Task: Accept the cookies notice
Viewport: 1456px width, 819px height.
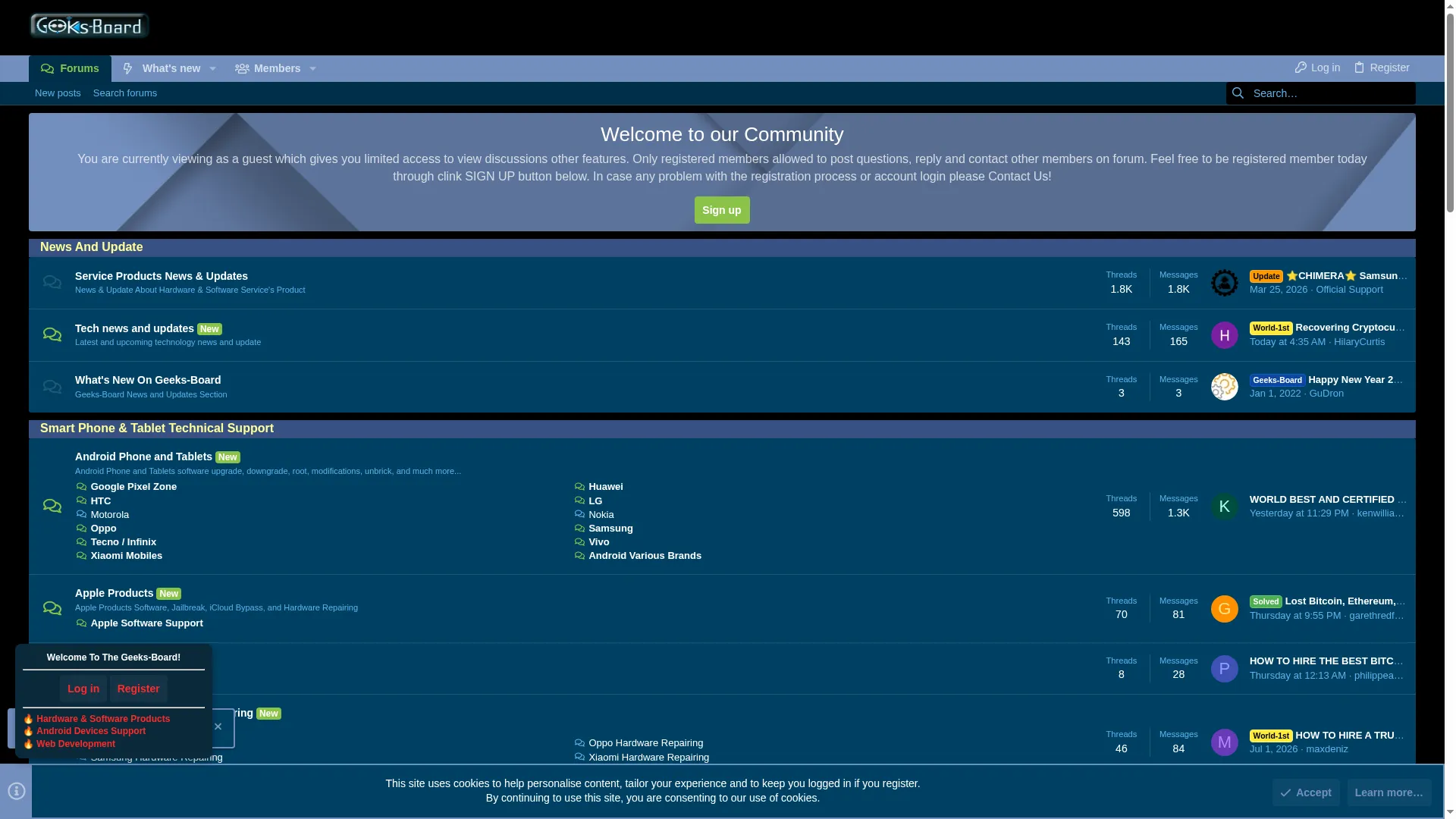Action: tap(1306, 792)
